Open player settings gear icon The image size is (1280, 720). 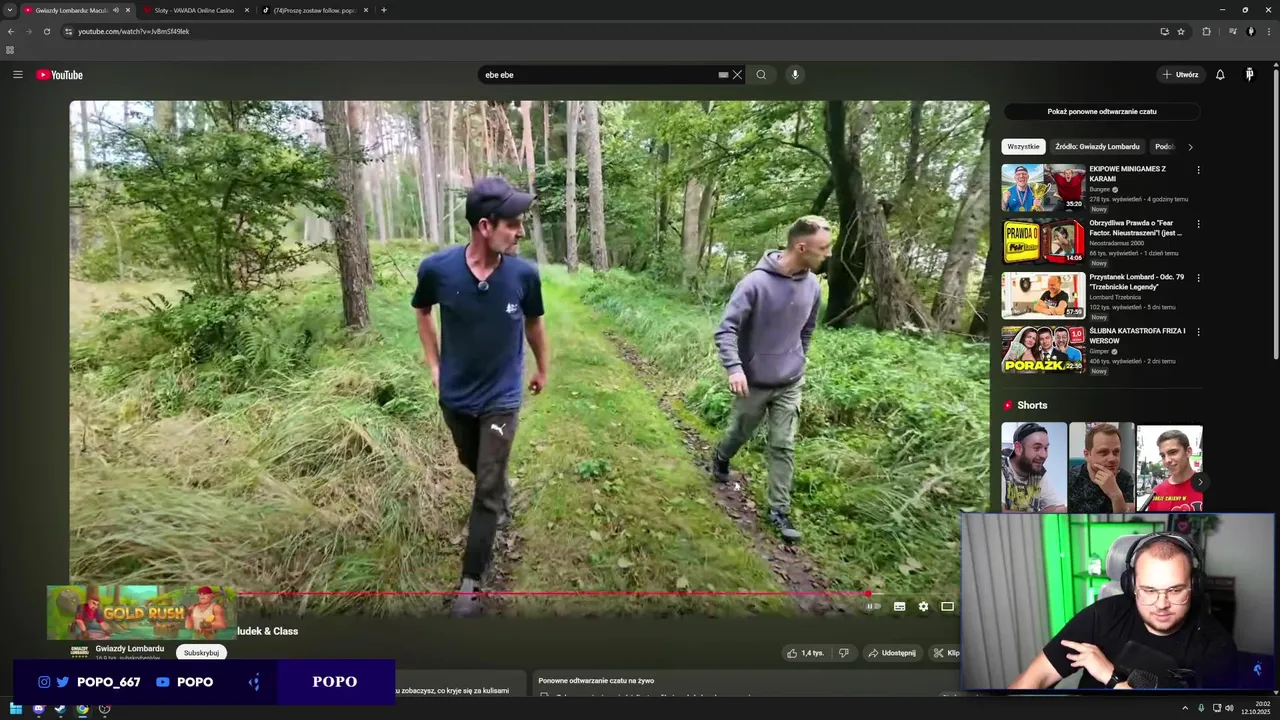[x=923, y=606]
